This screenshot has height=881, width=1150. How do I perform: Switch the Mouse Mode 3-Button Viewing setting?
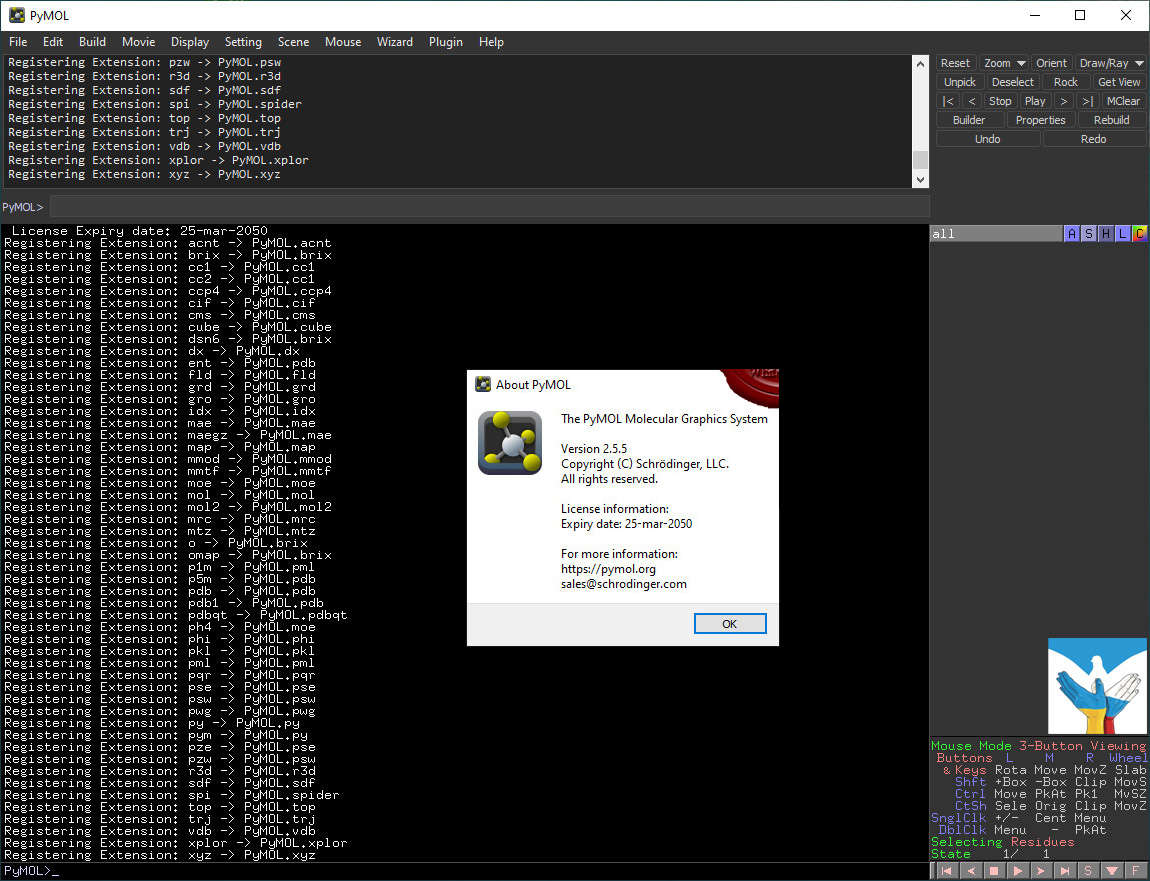(x=1038, y=746)
